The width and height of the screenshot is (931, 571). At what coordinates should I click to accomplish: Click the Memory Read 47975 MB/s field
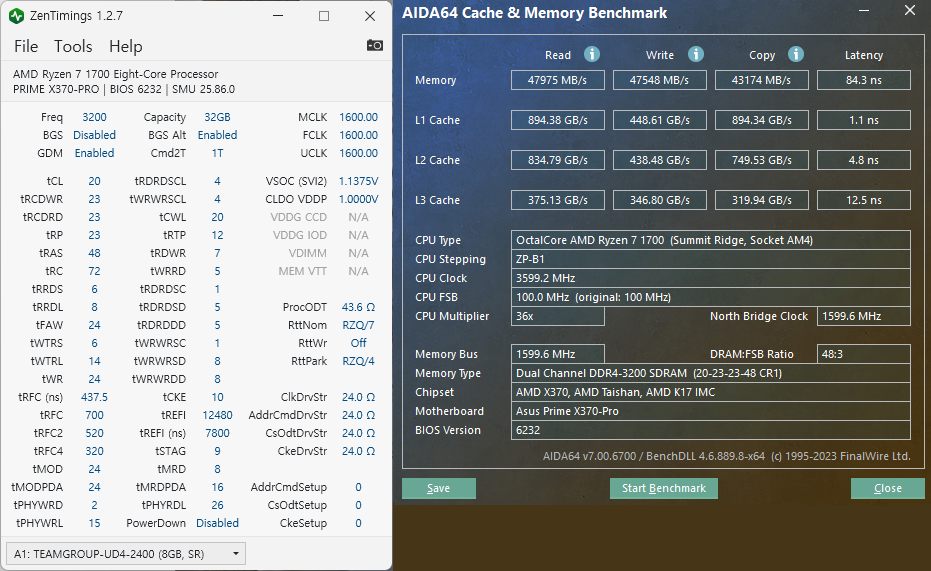[558, 80]
